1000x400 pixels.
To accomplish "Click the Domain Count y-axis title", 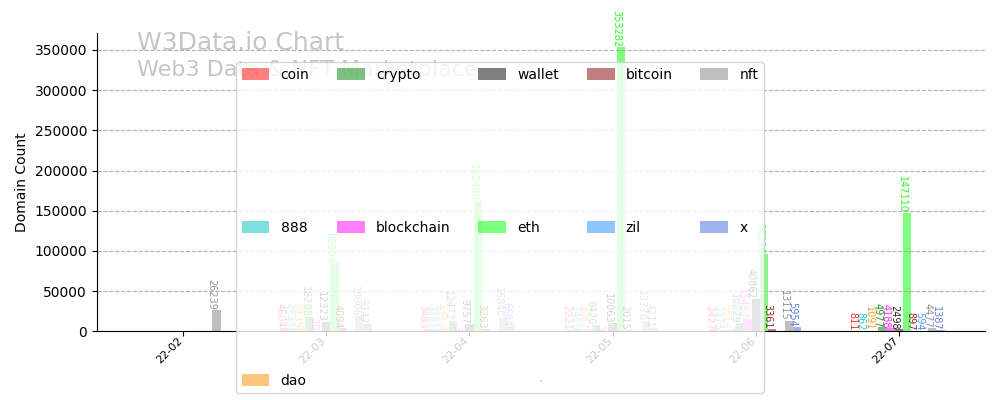I will click(21, 182).
